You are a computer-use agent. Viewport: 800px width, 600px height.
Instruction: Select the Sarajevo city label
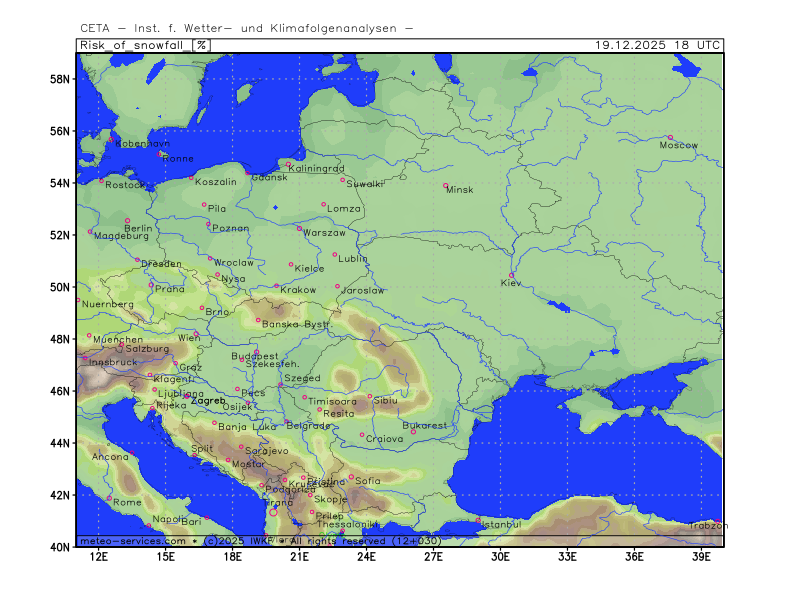point(266,452)
